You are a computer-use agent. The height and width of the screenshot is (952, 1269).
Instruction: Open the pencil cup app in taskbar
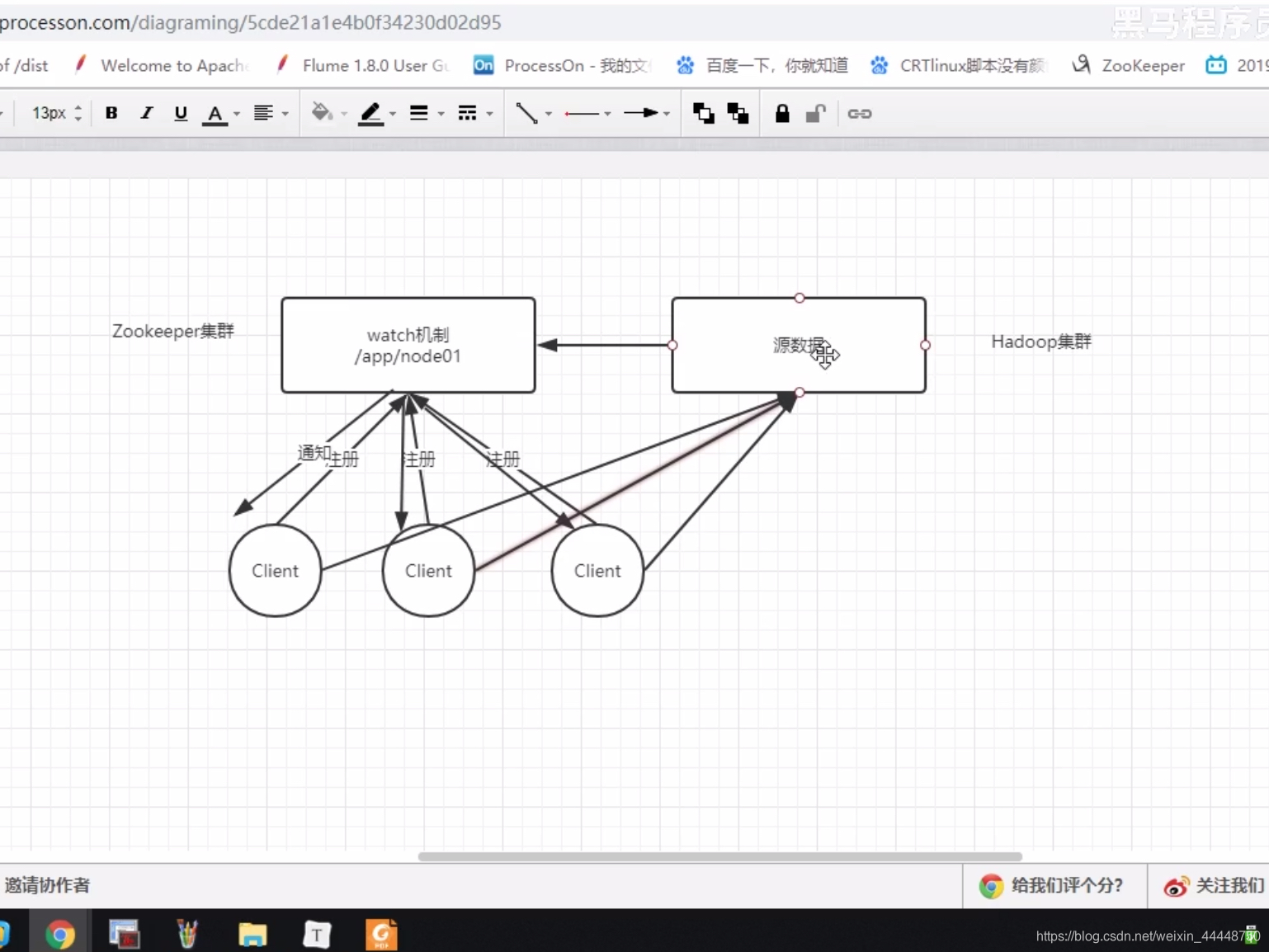[188, 934]
